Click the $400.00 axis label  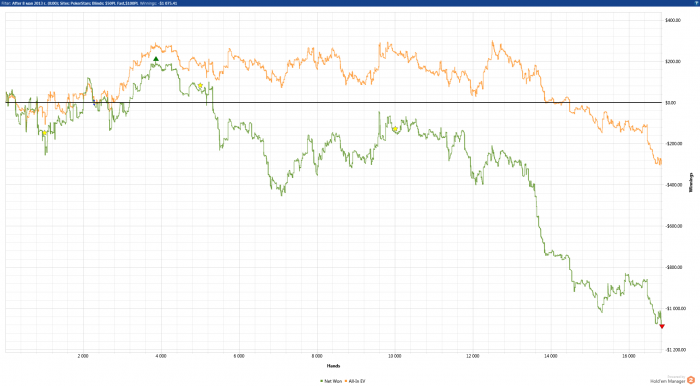tap(673, 21)
